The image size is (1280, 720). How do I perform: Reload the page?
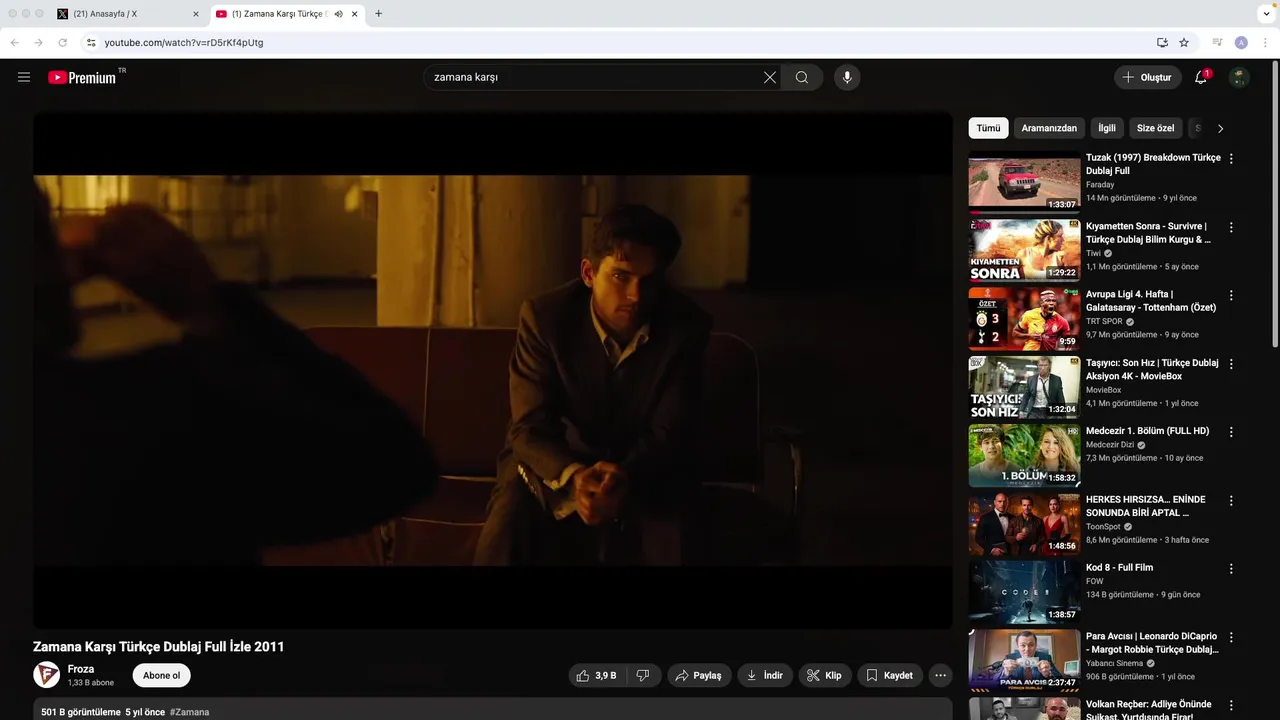62,42
